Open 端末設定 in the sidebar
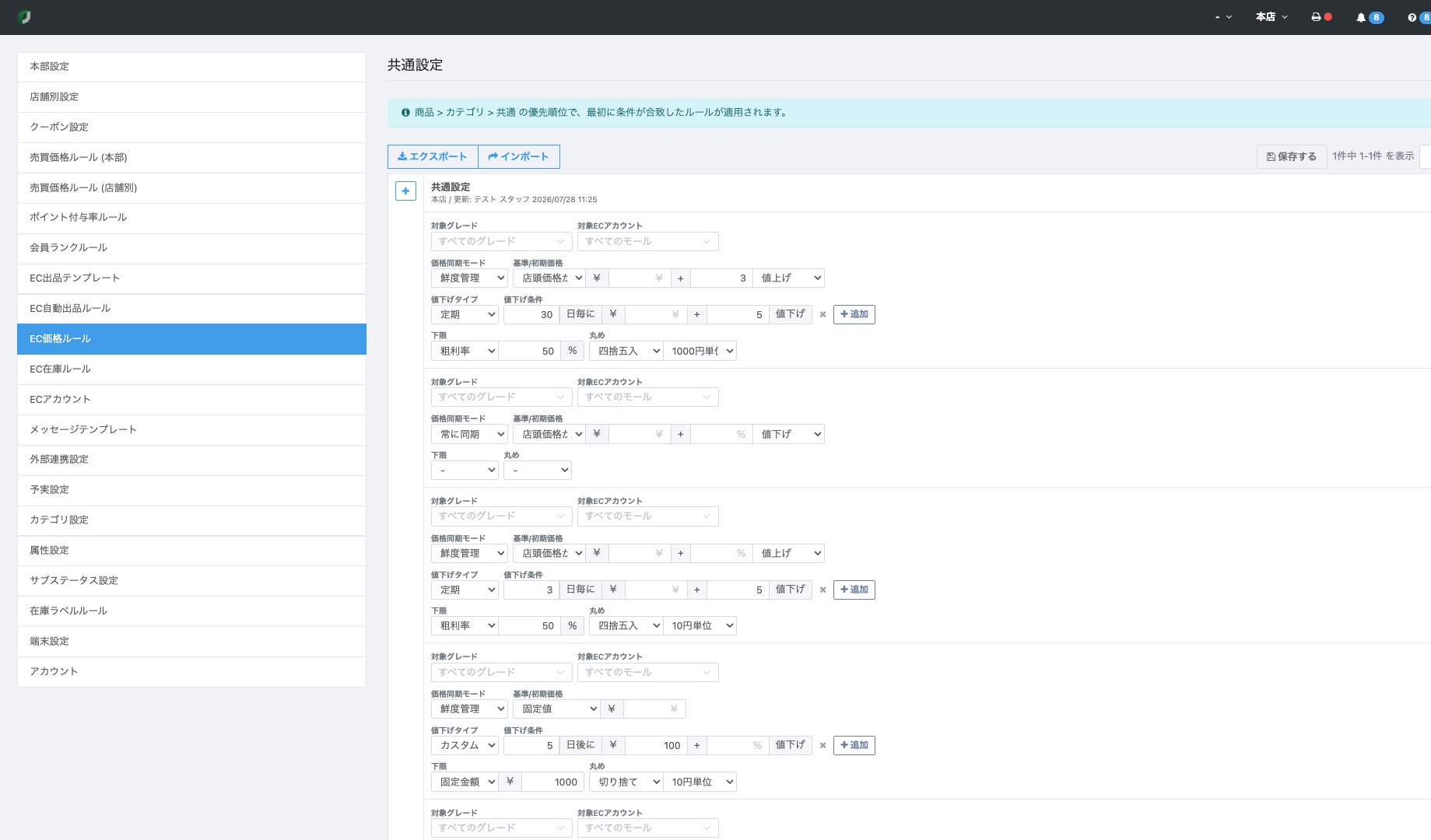This screenshot has height=840, width=1431. pos(191,642)
